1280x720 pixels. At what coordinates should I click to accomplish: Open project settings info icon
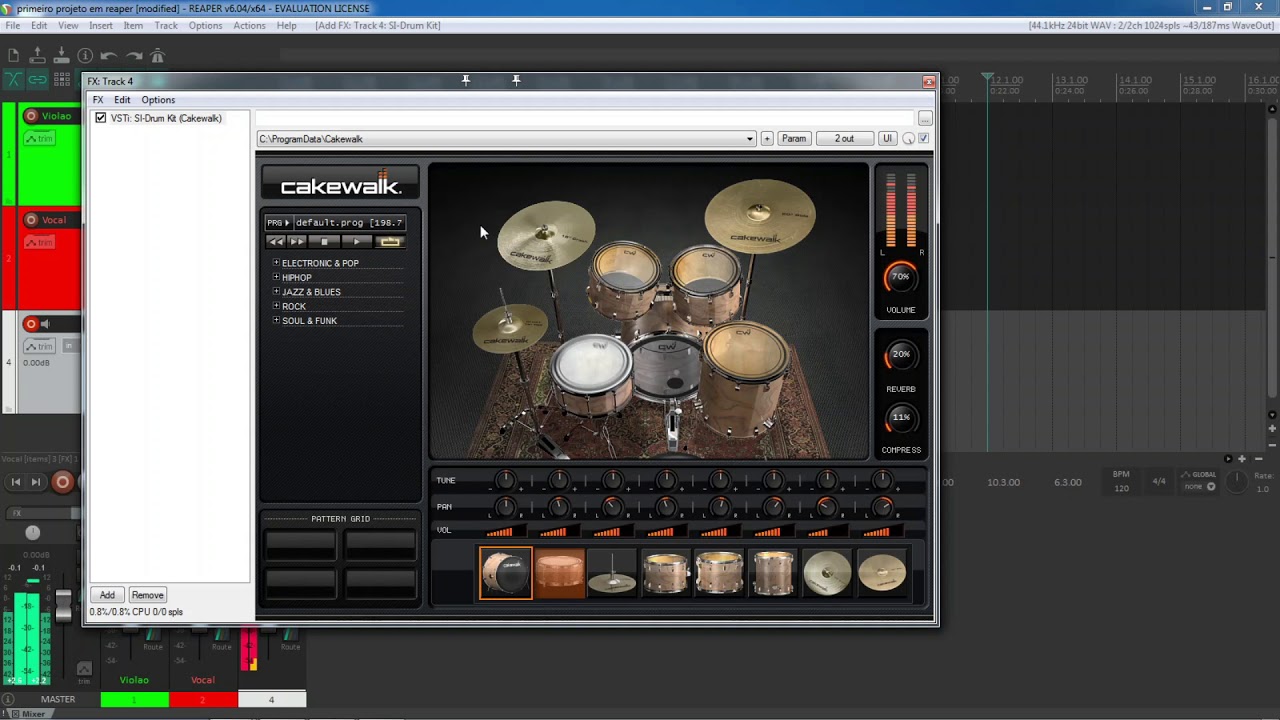tap(85, 56)
